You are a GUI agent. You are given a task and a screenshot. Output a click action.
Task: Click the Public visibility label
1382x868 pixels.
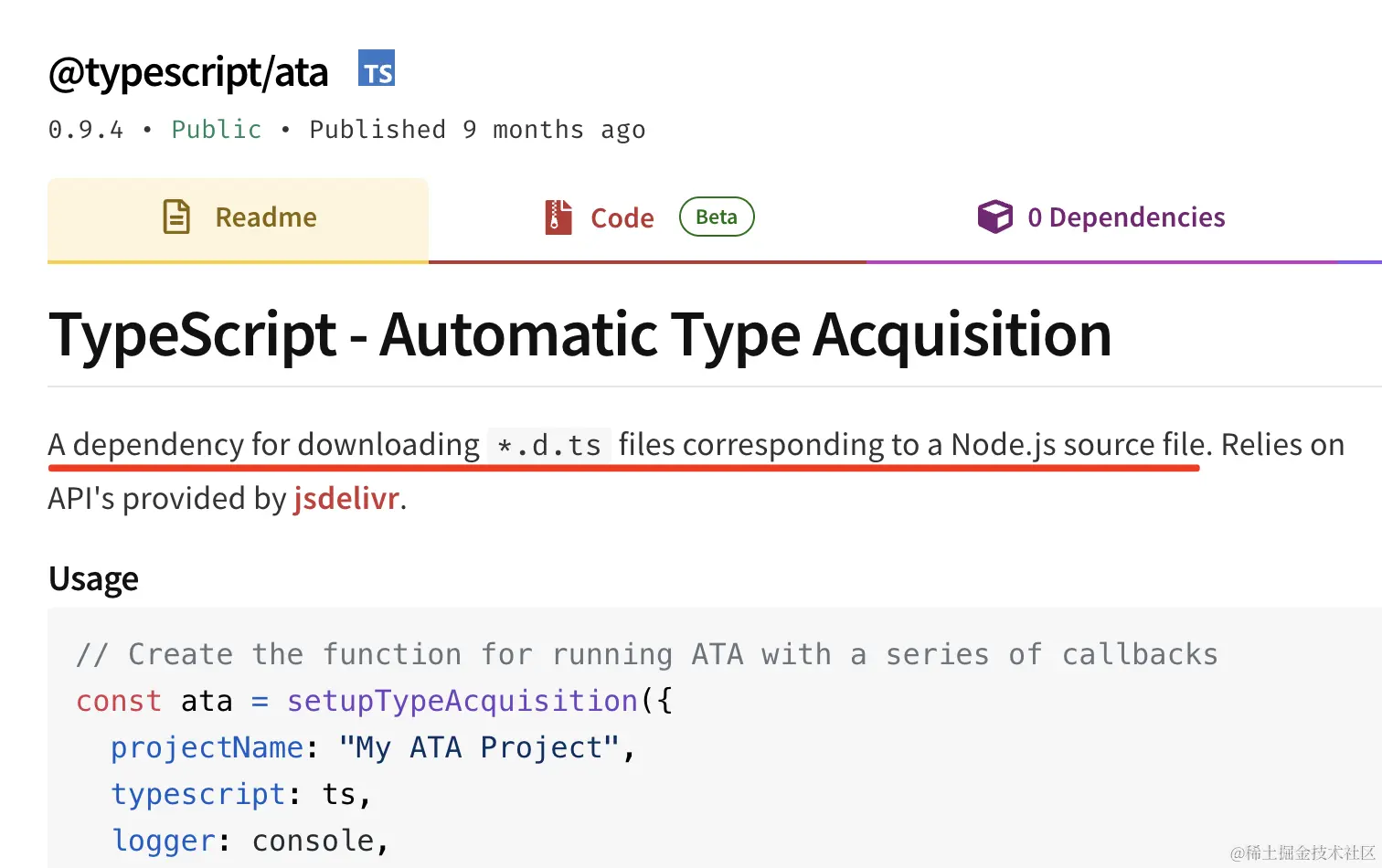click(217, 130)
